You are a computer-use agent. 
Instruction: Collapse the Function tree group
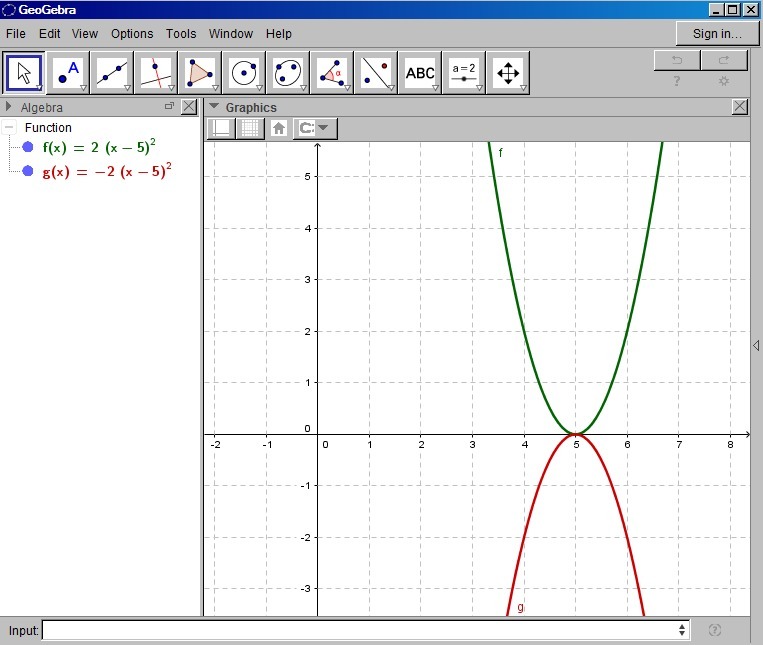tap(10, 127)
